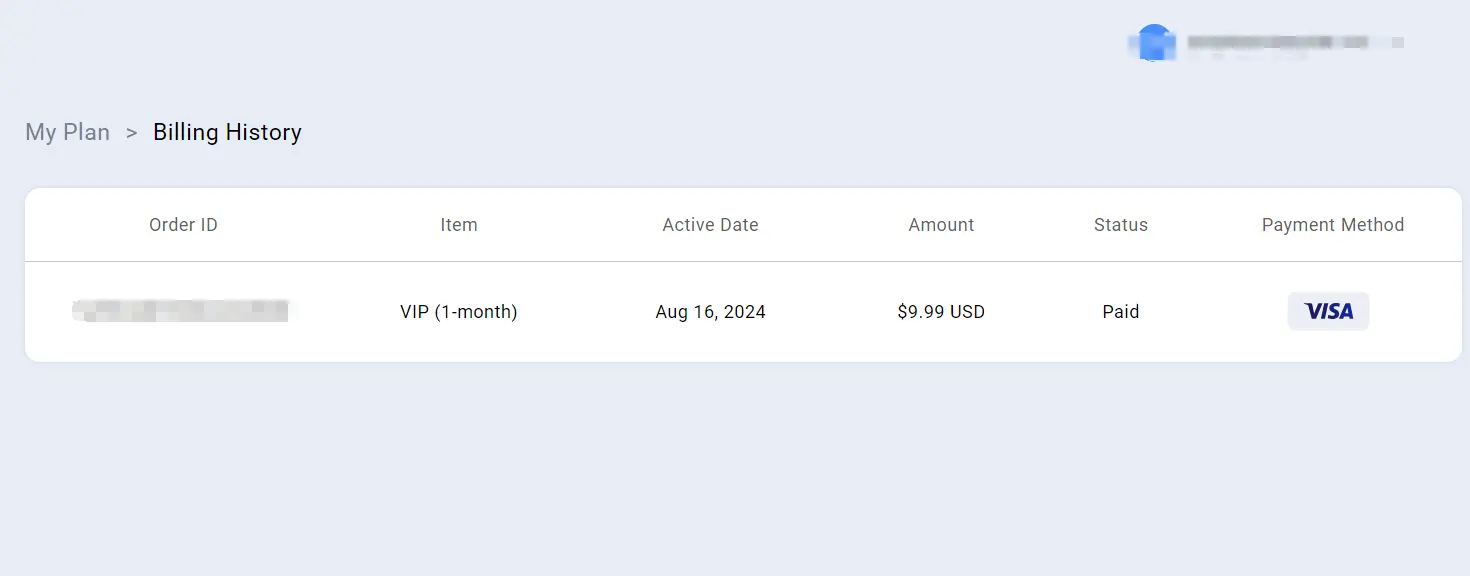Click the "Item" column header

pyautogui.click(x=459, y=225)
